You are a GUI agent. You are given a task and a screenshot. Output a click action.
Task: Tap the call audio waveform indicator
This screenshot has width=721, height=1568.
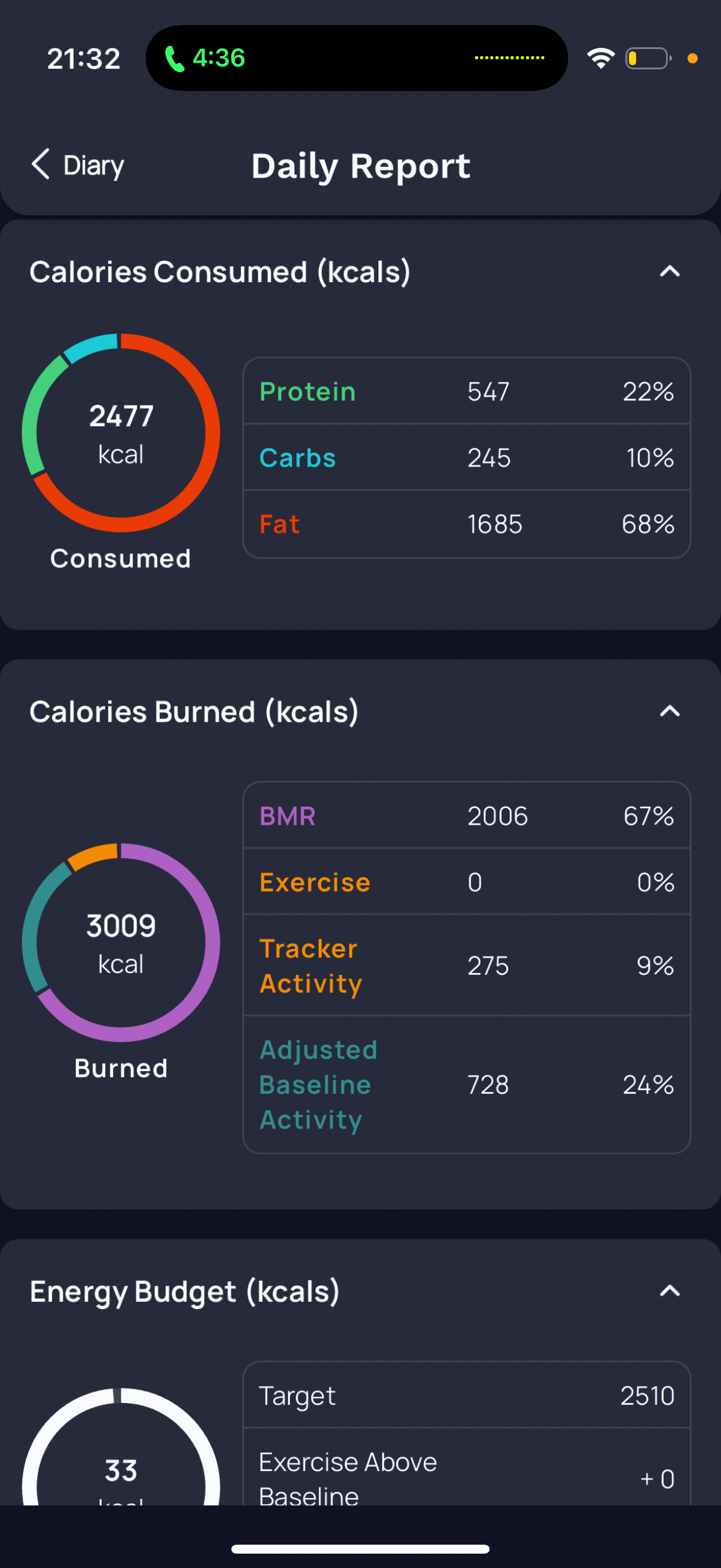click(x=509, y=58)
